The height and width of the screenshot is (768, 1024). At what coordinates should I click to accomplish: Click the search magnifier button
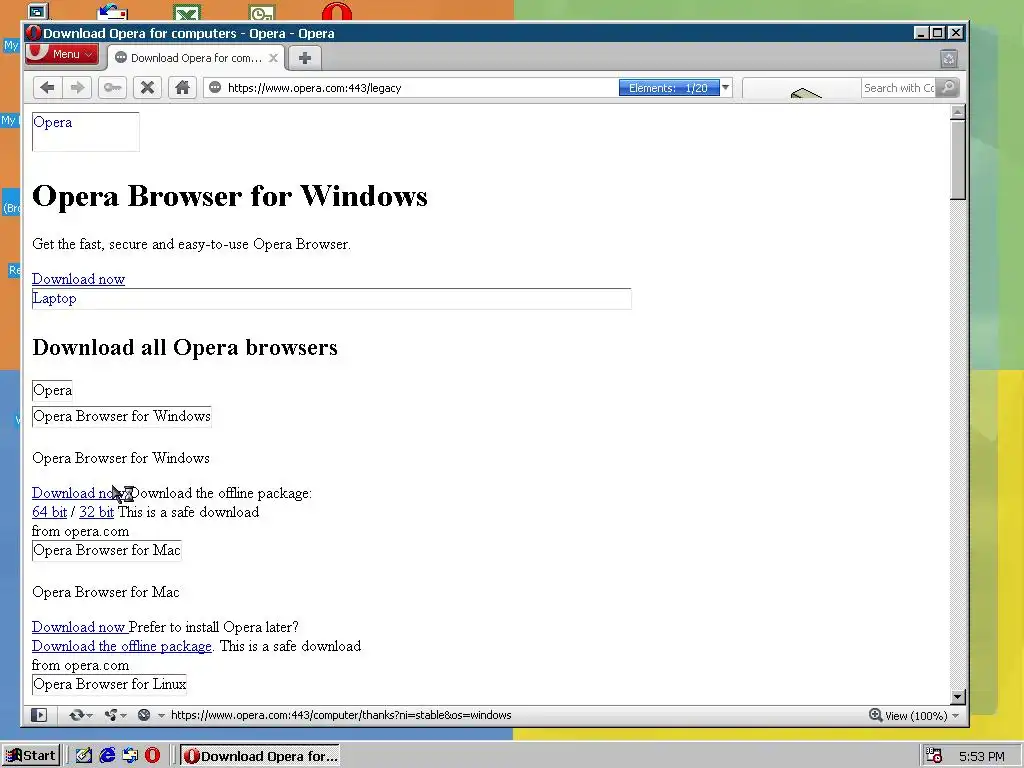click(948, 88)
